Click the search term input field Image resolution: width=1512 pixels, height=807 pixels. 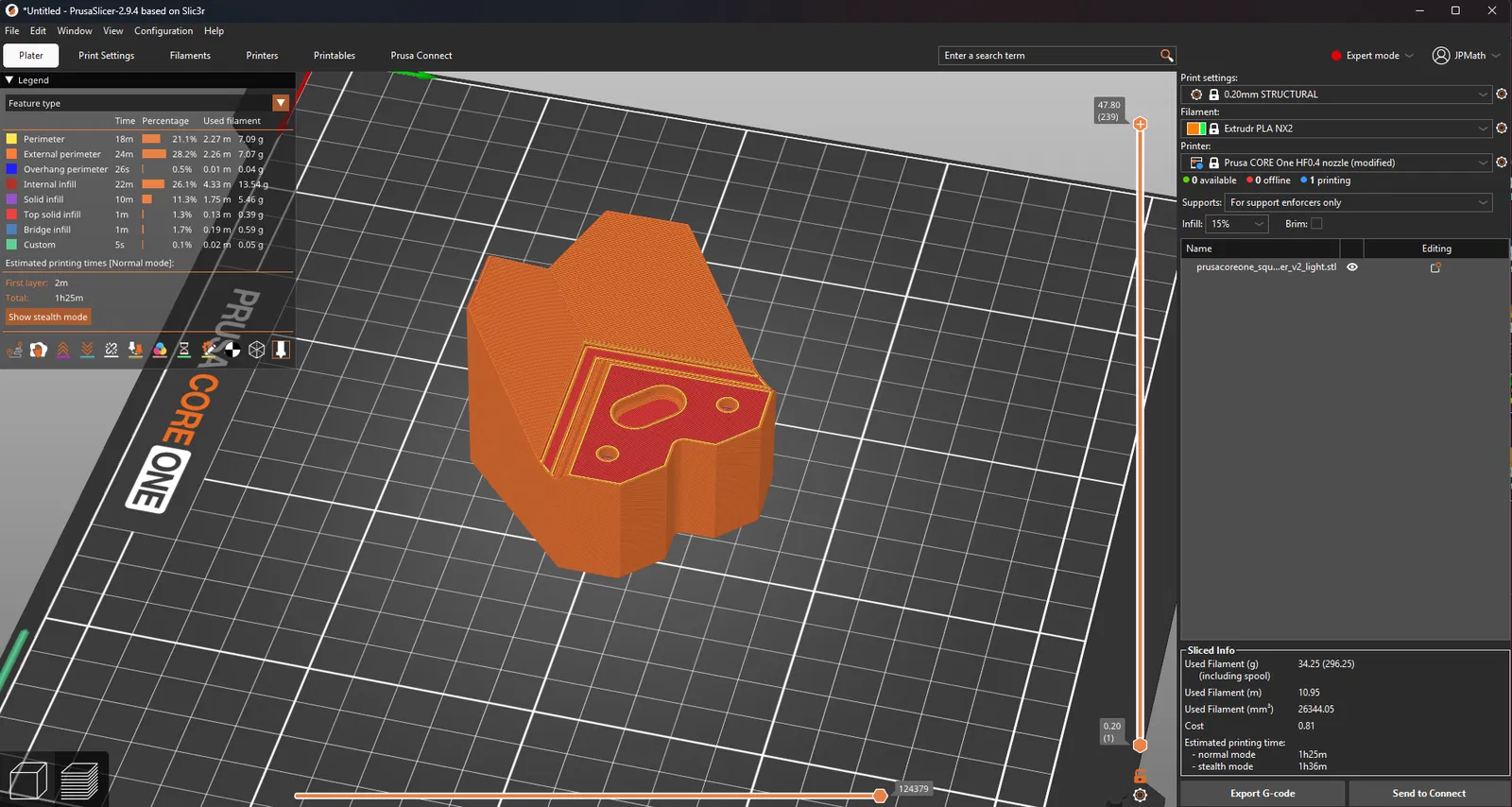(x=1049, y=56)
